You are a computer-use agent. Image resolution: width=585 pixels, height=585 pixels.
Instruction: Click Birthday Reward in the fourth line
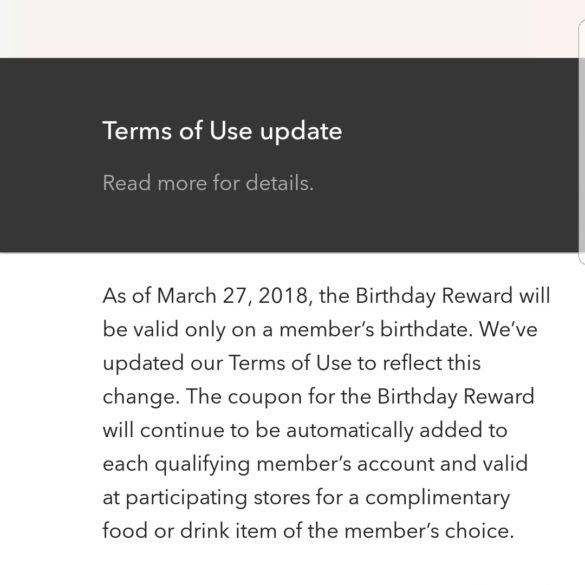click(x=456, y=397)
